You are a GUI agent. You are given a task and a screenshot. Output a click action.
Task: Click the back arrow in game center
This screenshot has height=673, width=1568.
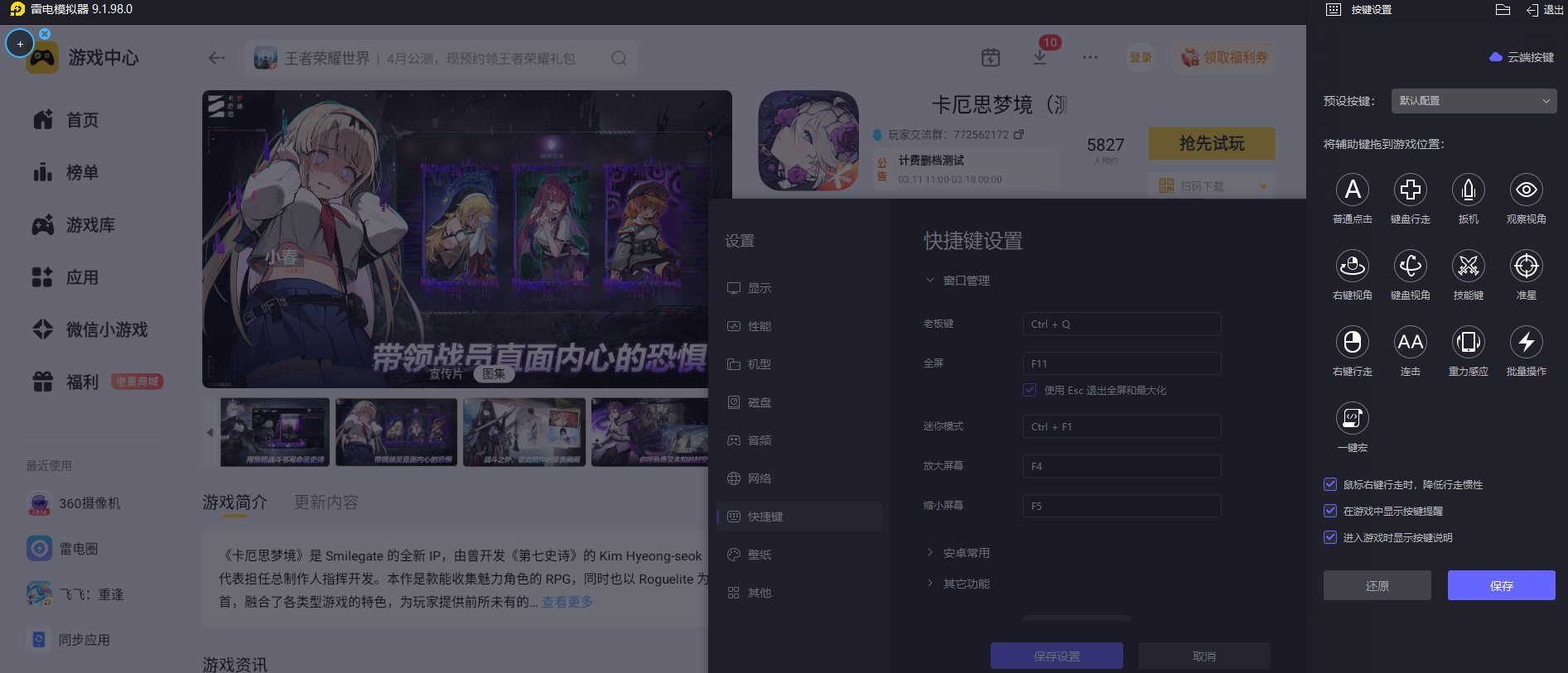[x=217, y=58]
